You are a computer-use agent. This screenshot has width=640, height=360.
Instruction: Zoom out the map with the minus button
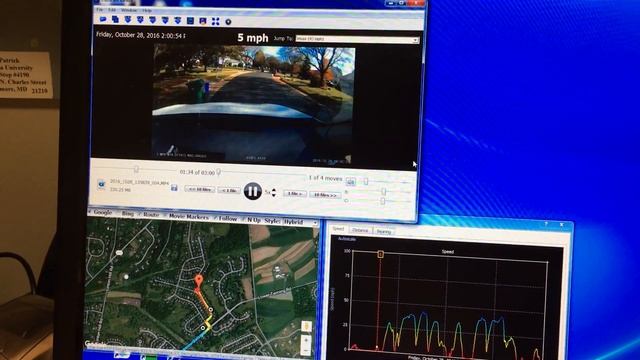click(306, 351)
